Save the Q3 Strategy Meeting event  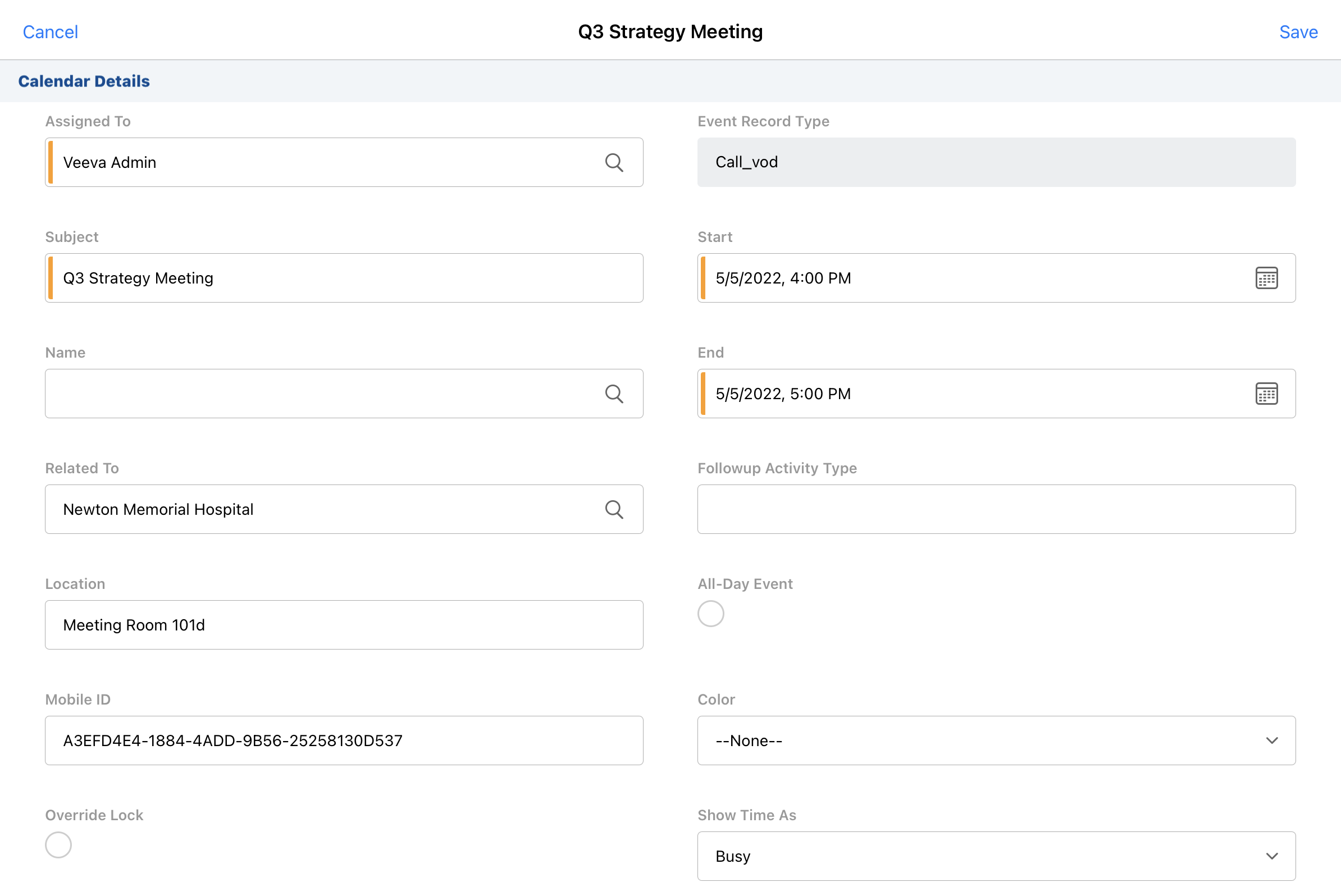point(1298,32)
